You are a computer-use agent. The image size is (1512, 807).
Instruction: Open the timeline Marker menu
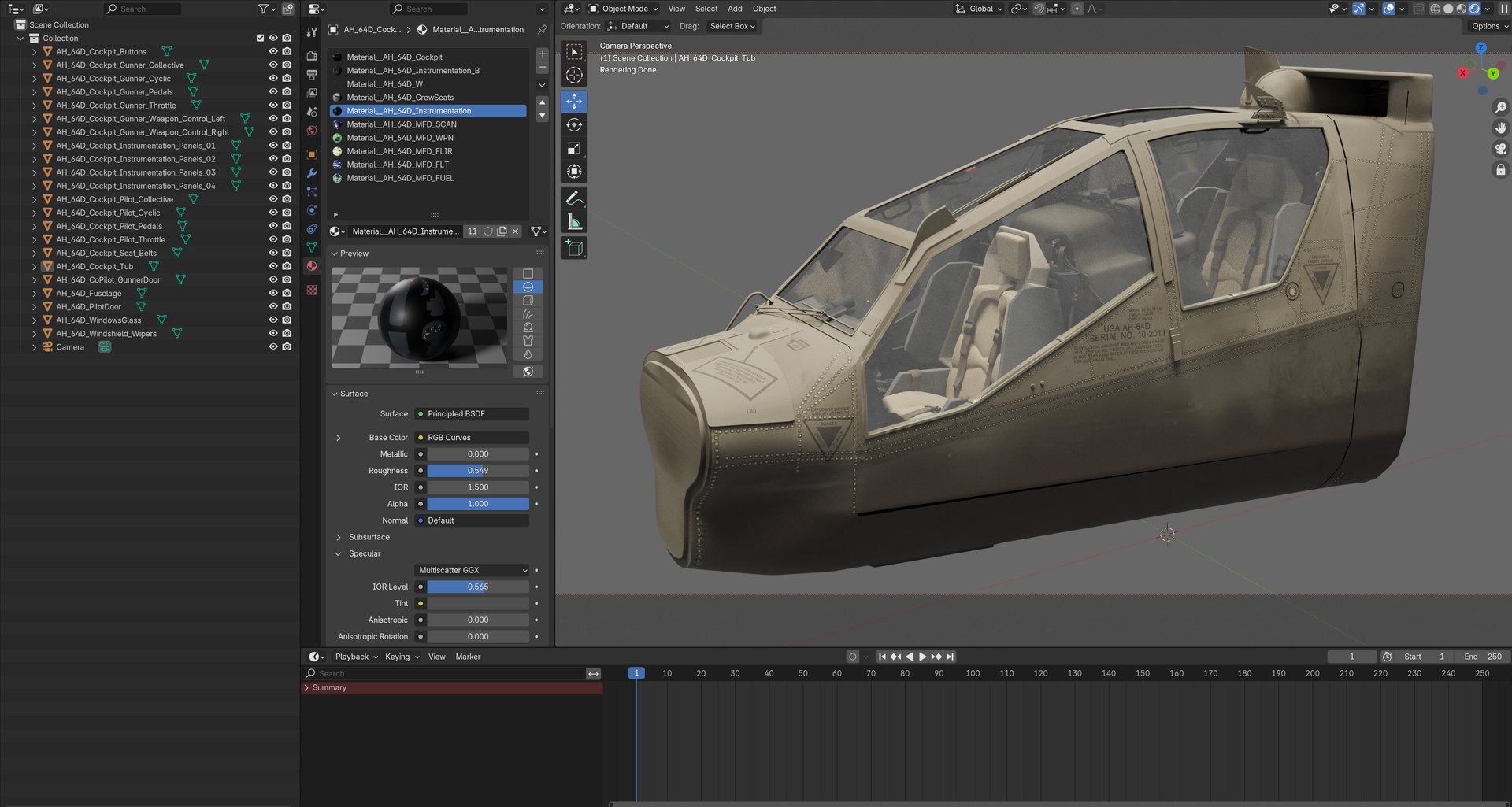tap(468, 657)
